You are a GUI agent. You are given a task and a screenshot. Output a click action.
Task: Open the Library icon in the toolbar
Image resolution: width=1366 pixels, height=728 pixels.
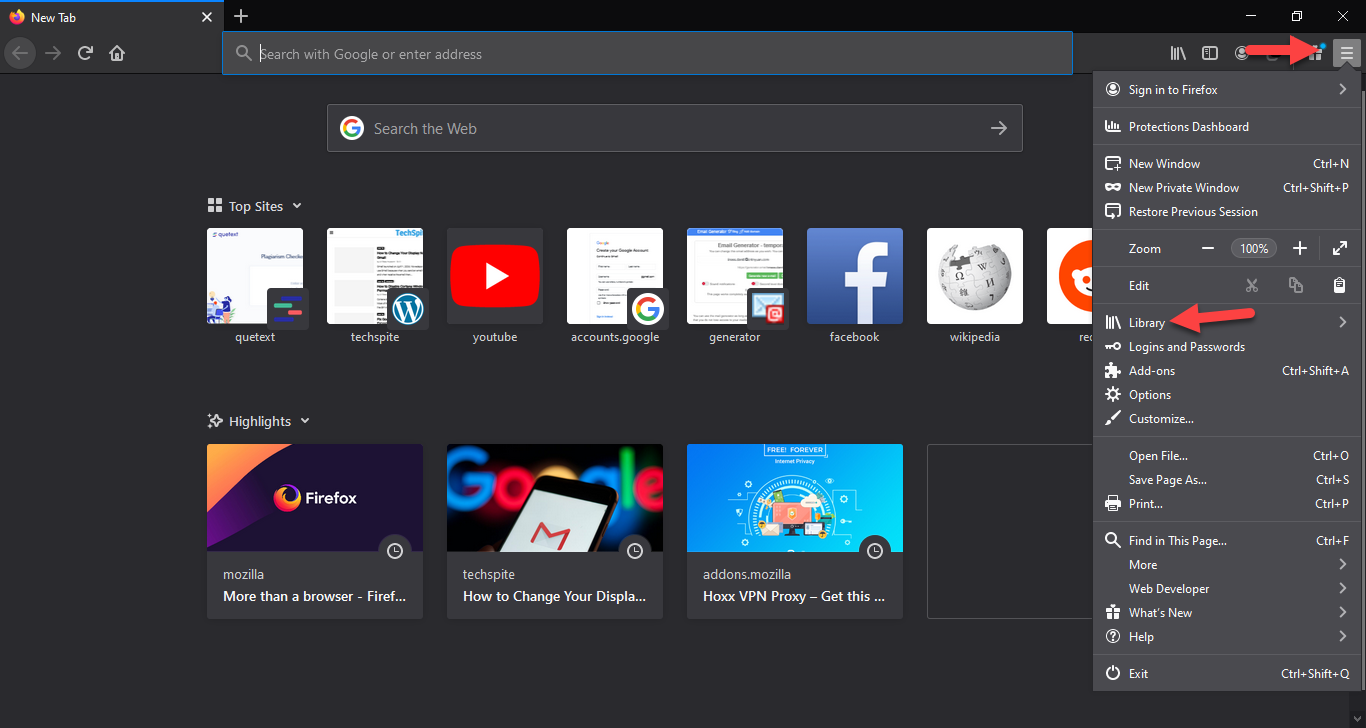(x=1178, y=53)
